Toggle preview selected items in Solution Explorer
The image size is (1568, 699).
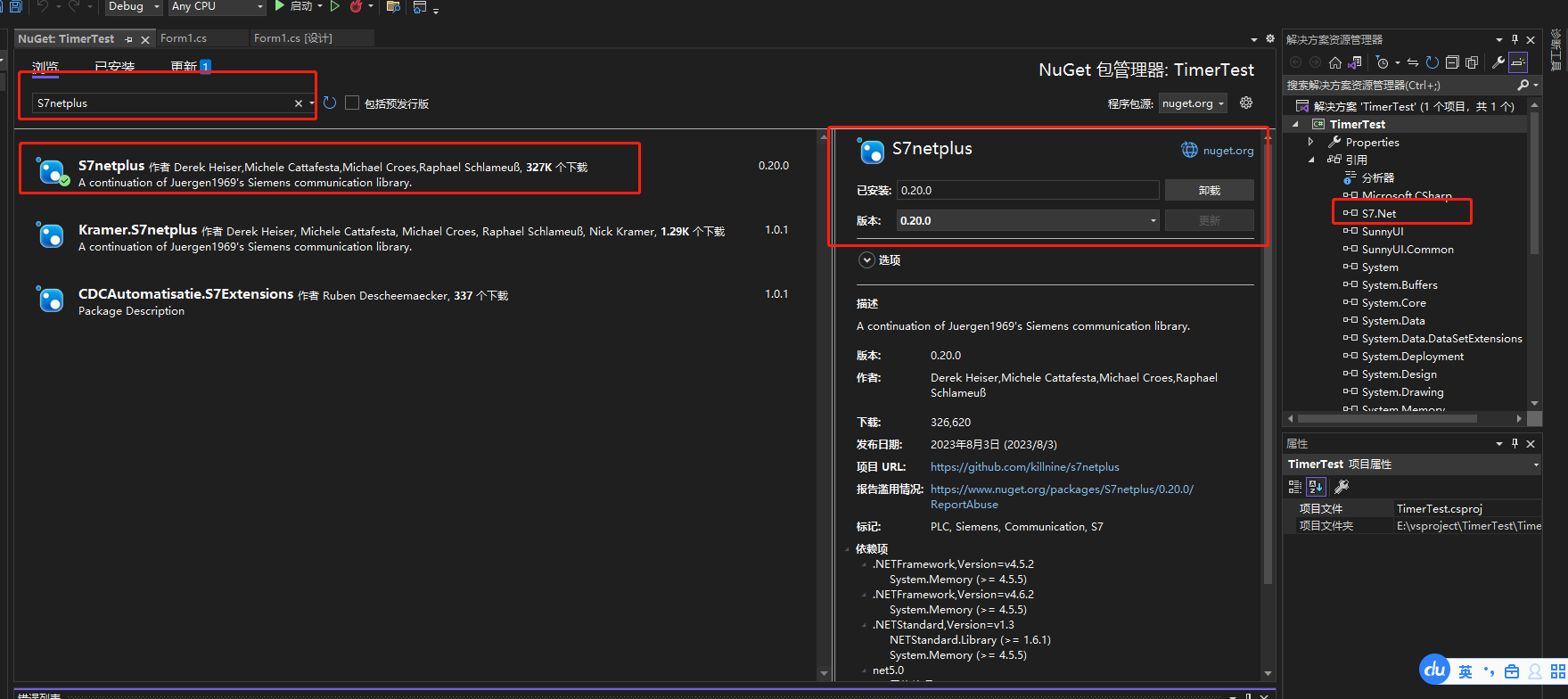point(1517,62)
